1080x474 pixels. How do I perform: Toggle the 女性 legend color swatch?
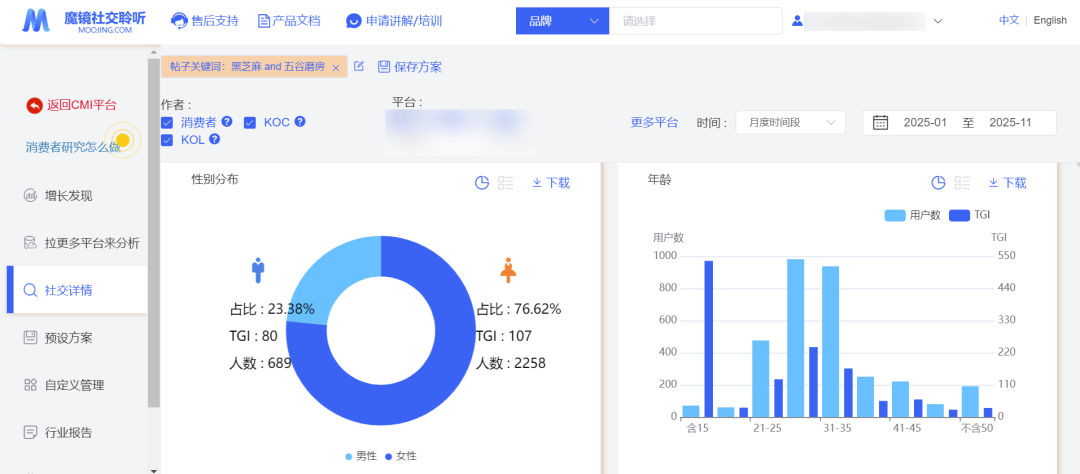(x=388, y=456)
